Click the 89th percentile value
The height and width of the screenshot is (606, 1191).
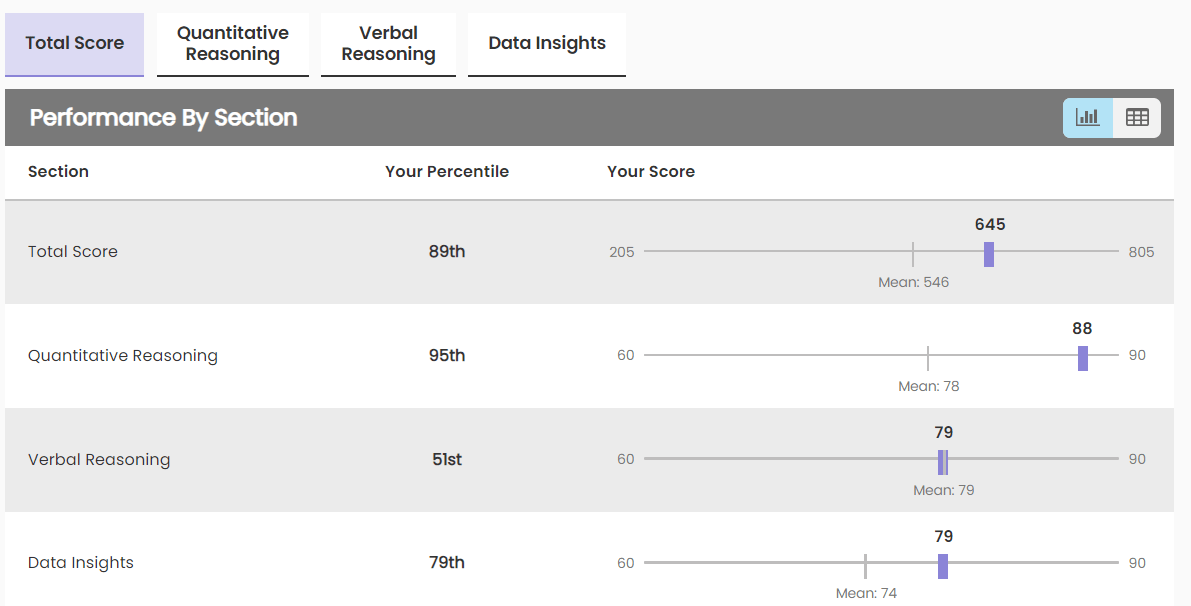tap(447, 252)
